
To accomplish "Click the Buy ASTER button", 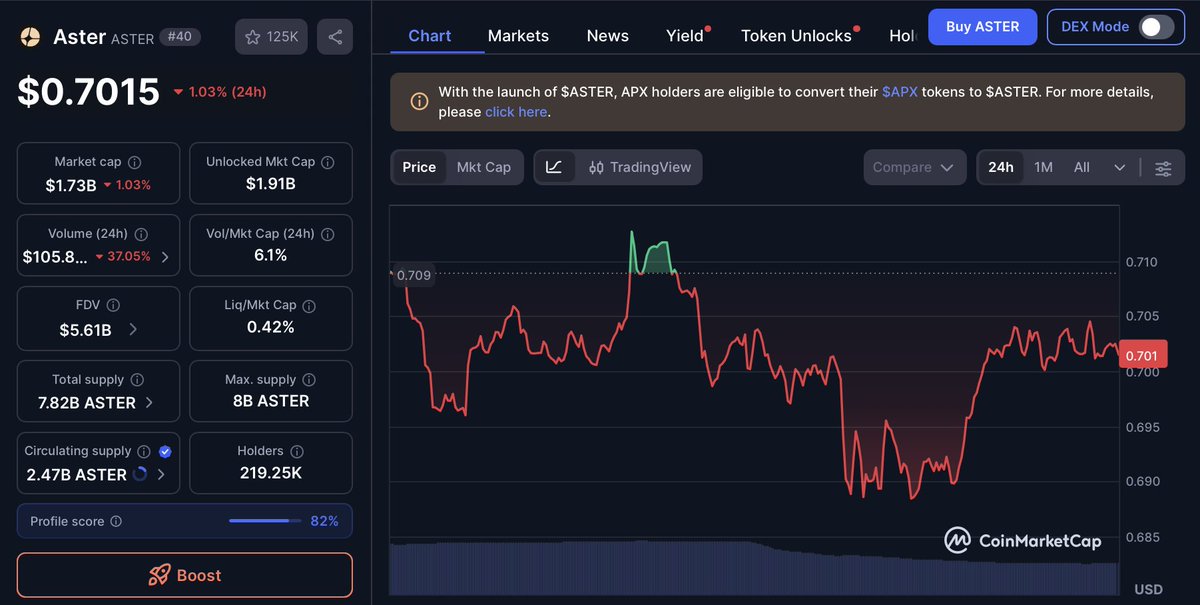I will tap(982, 27).
